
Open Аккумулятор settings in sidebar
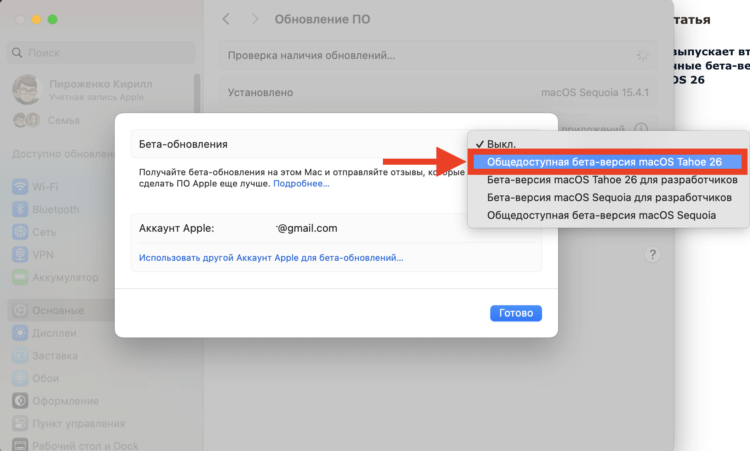(57, 277)
